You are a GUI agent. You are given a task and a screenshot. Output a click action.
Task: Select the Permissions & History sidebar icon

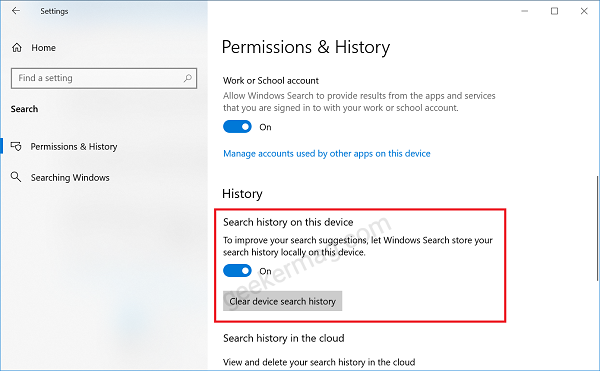pyautogui.click(x=16, y=146)
